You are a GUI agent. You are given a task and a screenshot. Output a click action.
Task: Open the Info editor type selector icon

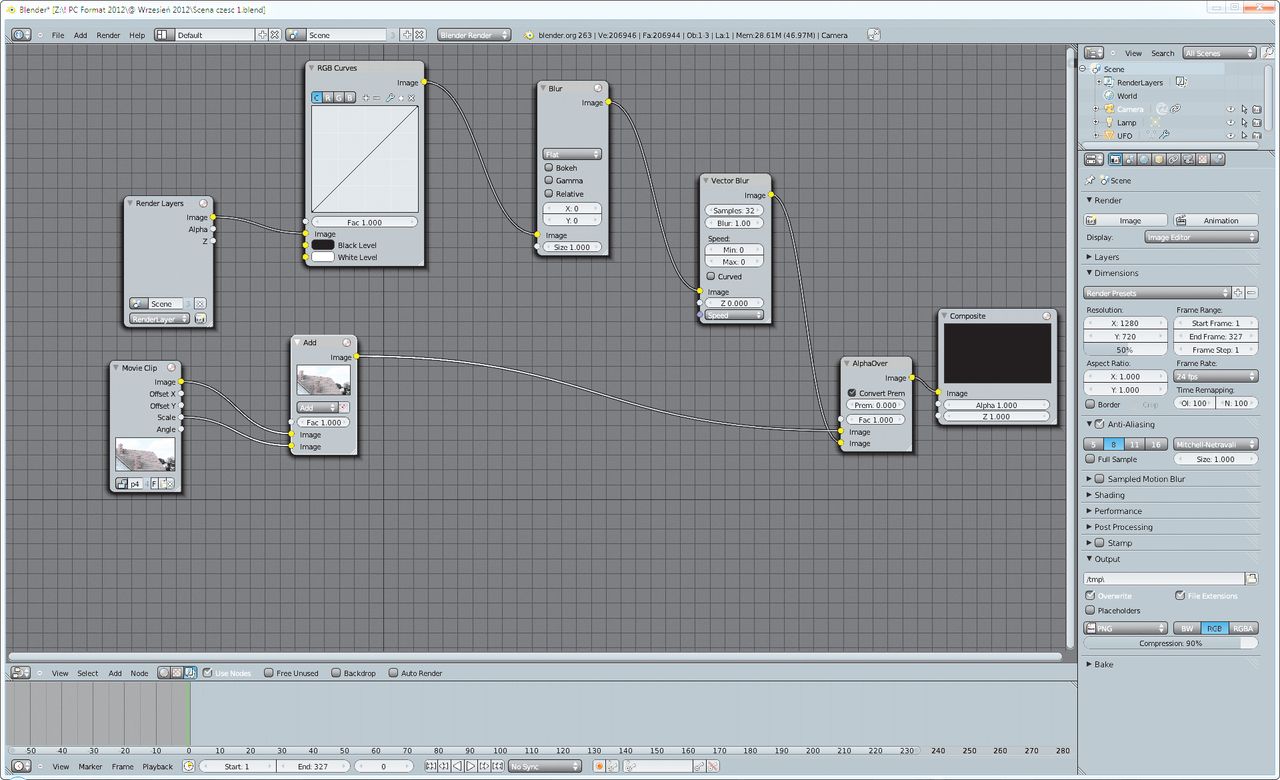[x=21, y=34]
